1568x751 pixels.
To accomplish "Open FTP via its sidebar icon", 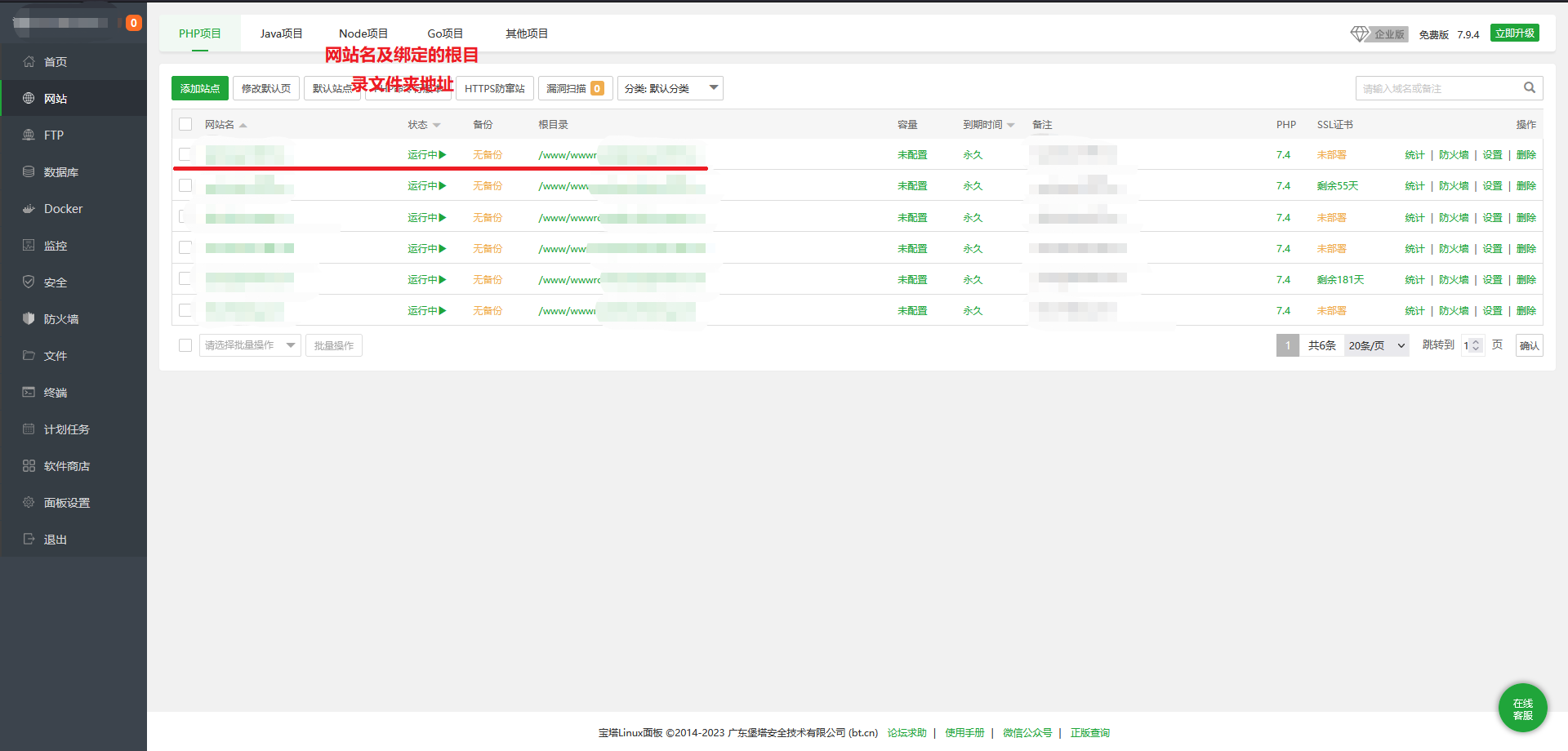I will tap(29, 136).
